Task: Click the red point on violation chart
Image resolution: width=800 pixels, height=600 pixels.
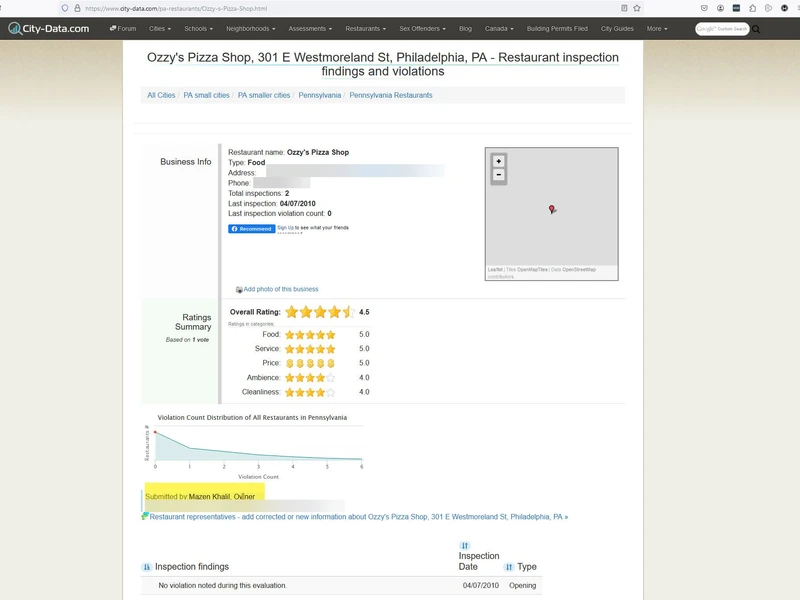Action: (x=155, y=432)
